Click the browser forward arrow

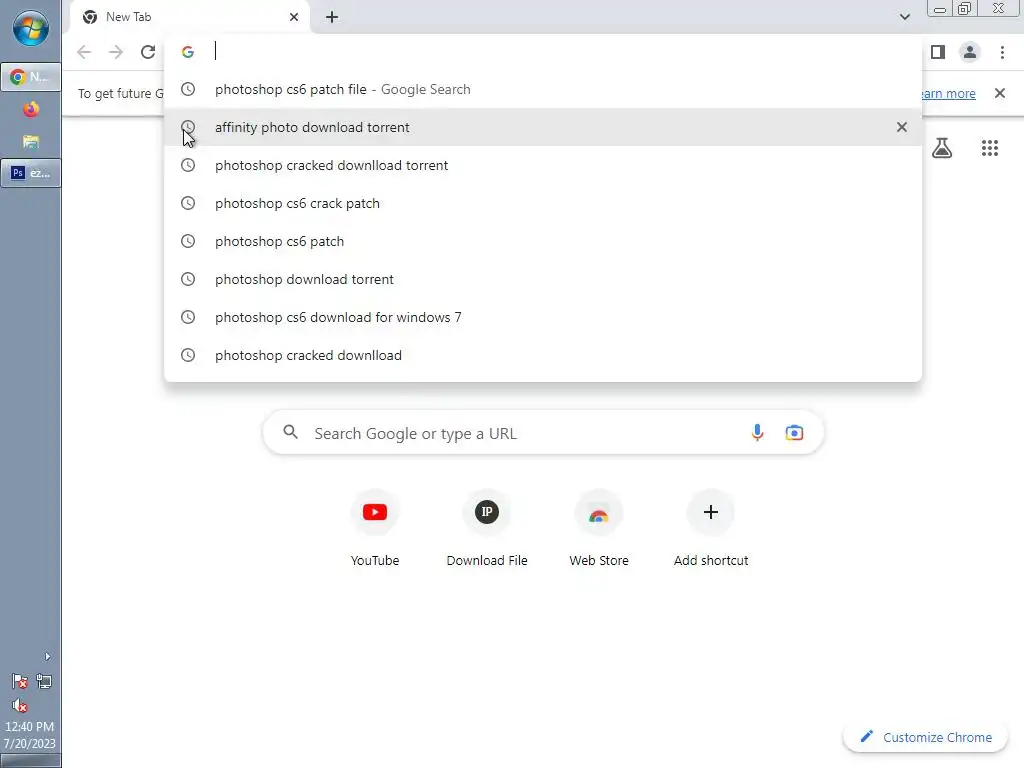click(x=116, y=52)
